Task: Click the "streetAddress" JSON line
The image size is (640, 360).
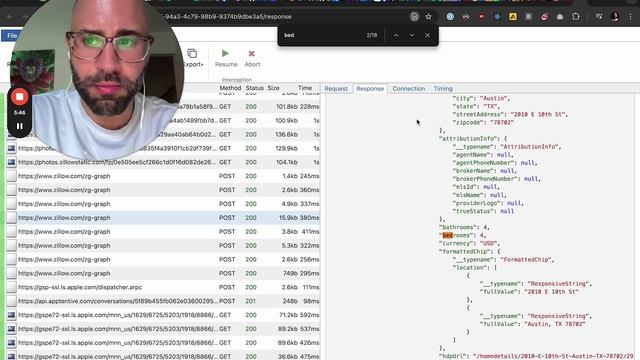Action: [510, 114]
